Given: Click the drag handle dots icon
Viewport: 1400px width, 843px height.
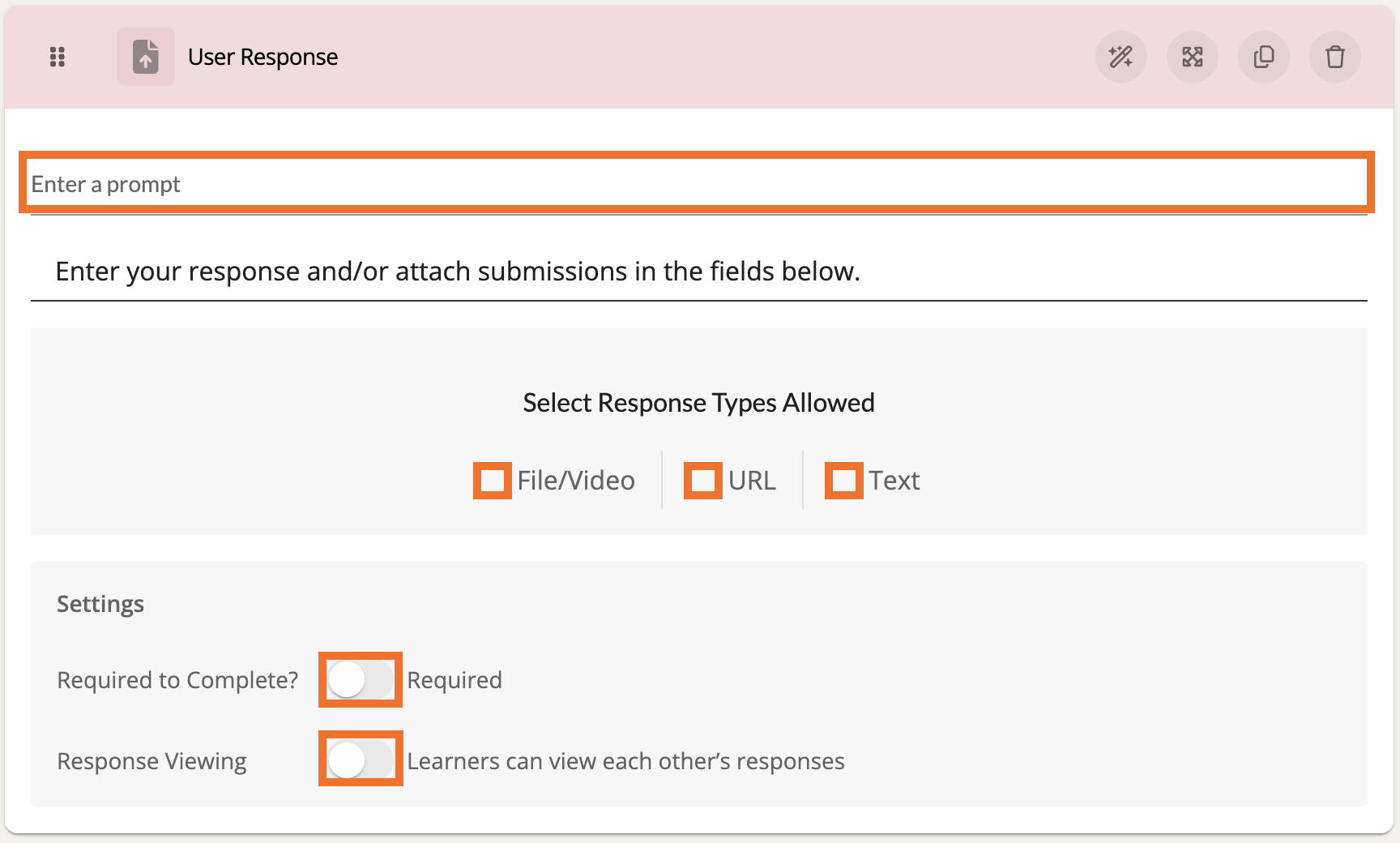Looking at the screenshot, I should pyautogui.click(x=58, y=57).
